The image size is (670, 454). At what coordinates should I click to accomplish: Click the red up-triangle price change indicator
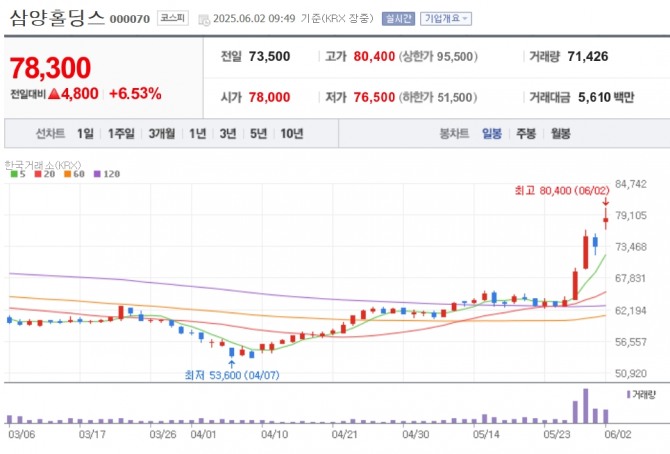coord(52,94)
